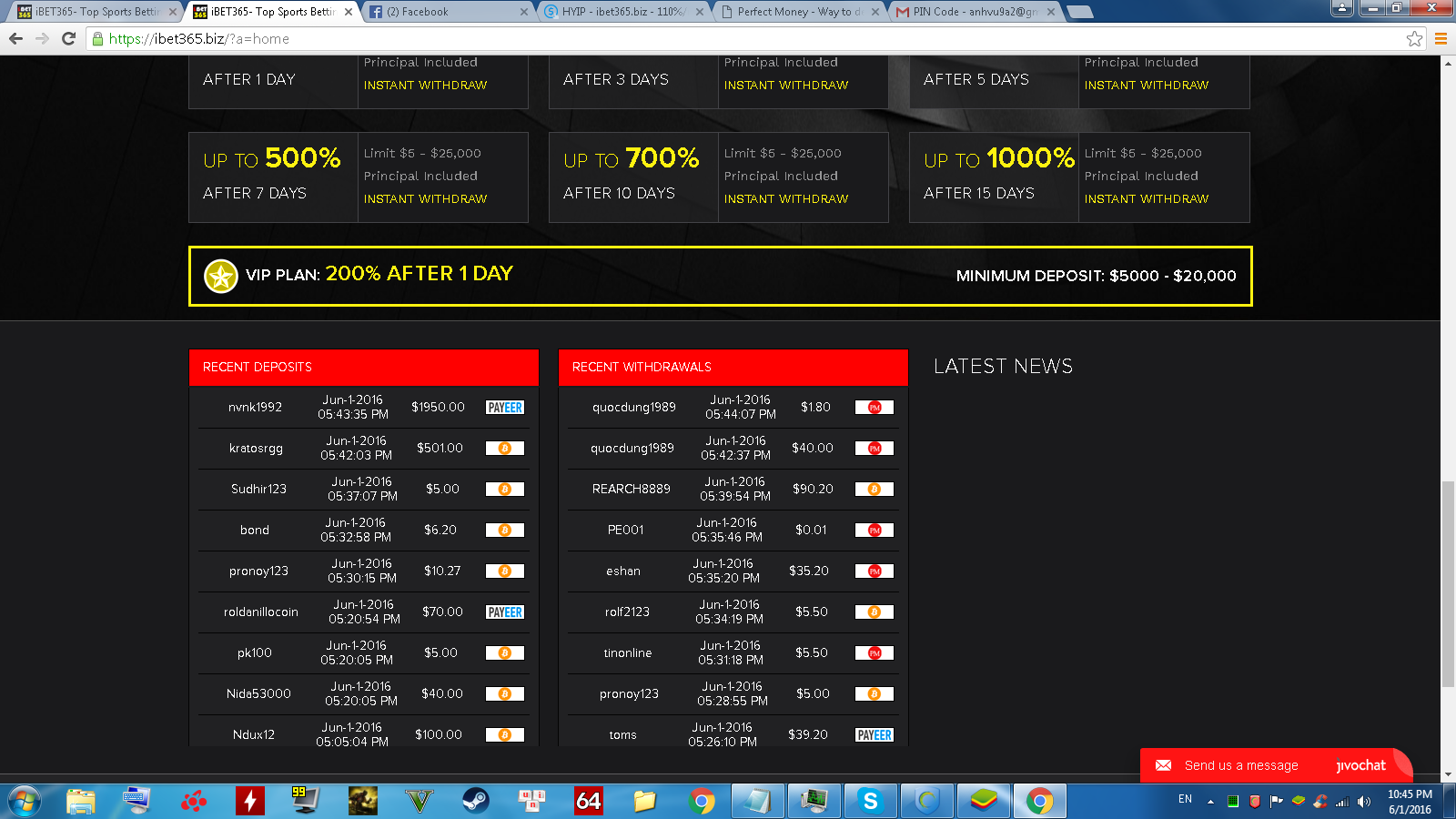Click Instant Withdraw in the 500% plan

[425, 198]
